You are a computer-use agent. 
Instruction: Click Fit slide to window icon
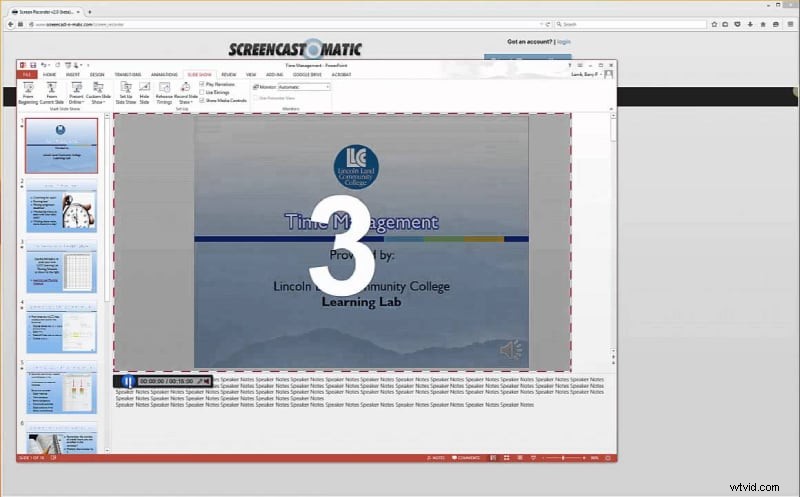pos(608,458)
